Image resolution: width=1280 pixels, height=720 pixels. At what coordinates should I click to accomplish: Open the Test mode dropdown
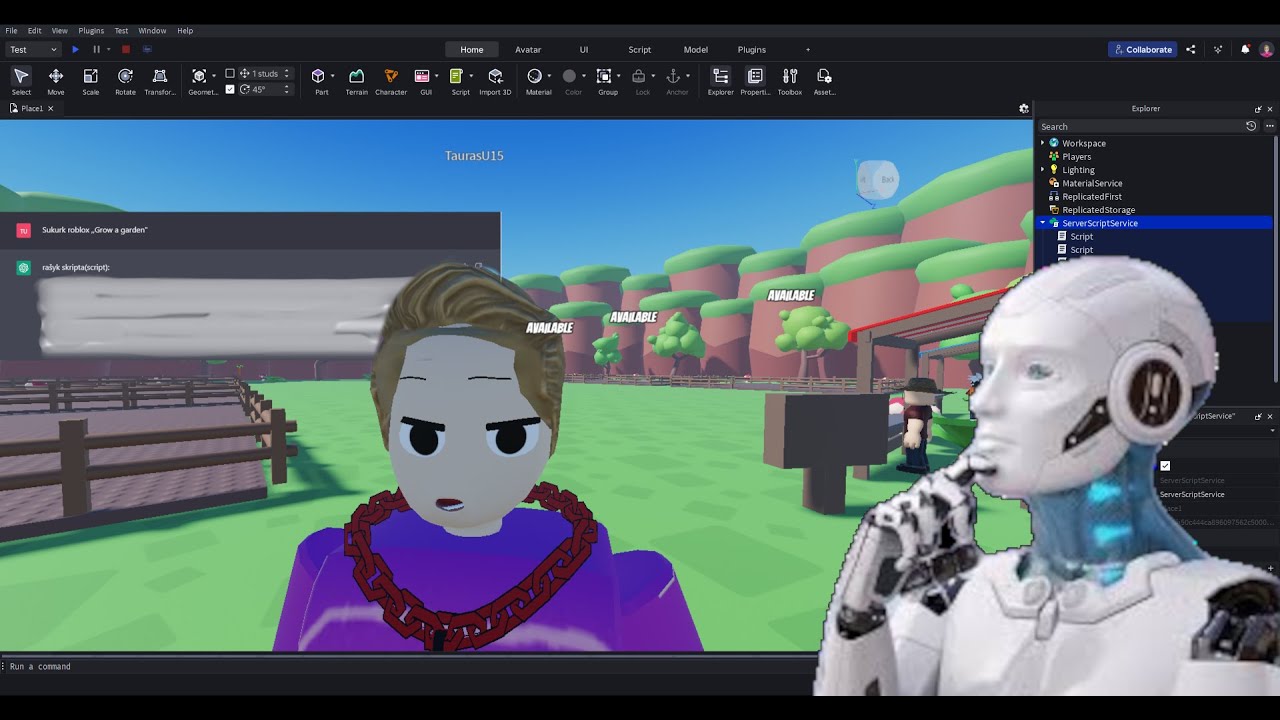[33, 49]
